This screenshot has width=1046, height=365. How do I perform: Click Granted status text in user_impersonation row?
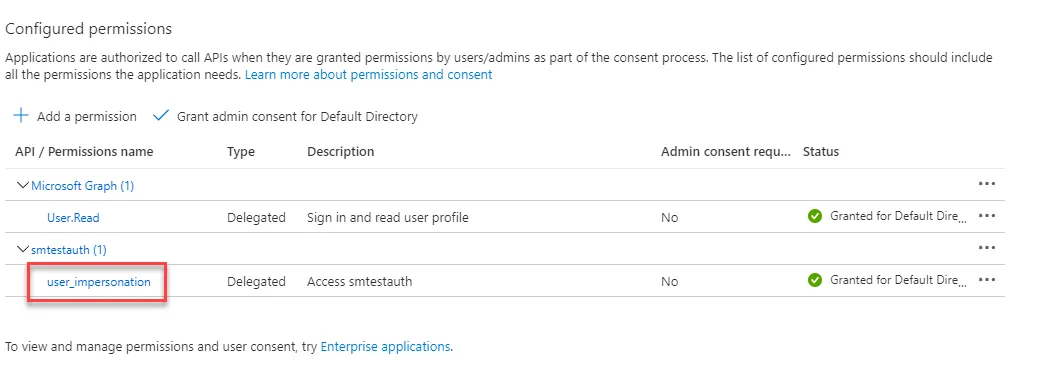pos(898,280)
